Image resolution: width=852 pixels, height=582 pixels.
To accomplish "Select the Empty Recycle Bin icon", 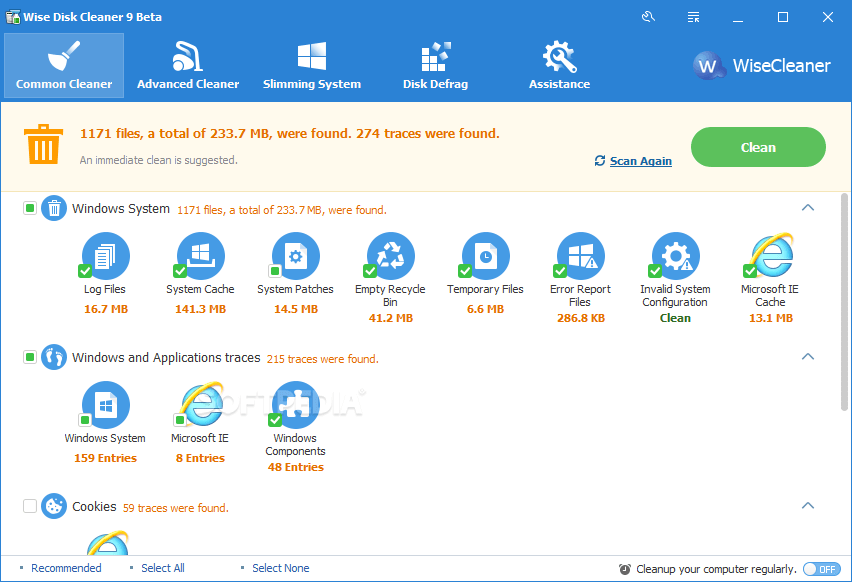I will [391, 255].
